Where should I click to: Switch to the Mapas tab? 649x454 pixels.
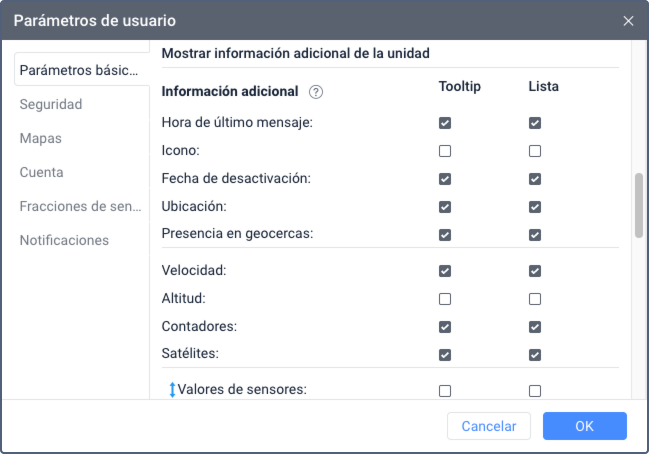pyautogui.click(x=41, y=138)
